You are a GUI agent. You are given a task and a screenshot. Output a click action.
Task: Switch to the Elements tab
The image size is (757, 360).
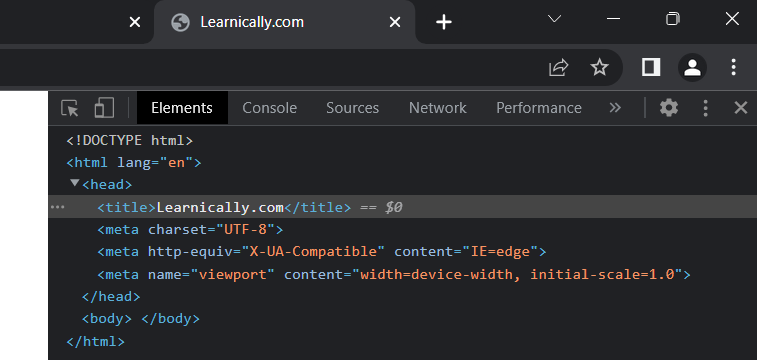click(182, 108)
